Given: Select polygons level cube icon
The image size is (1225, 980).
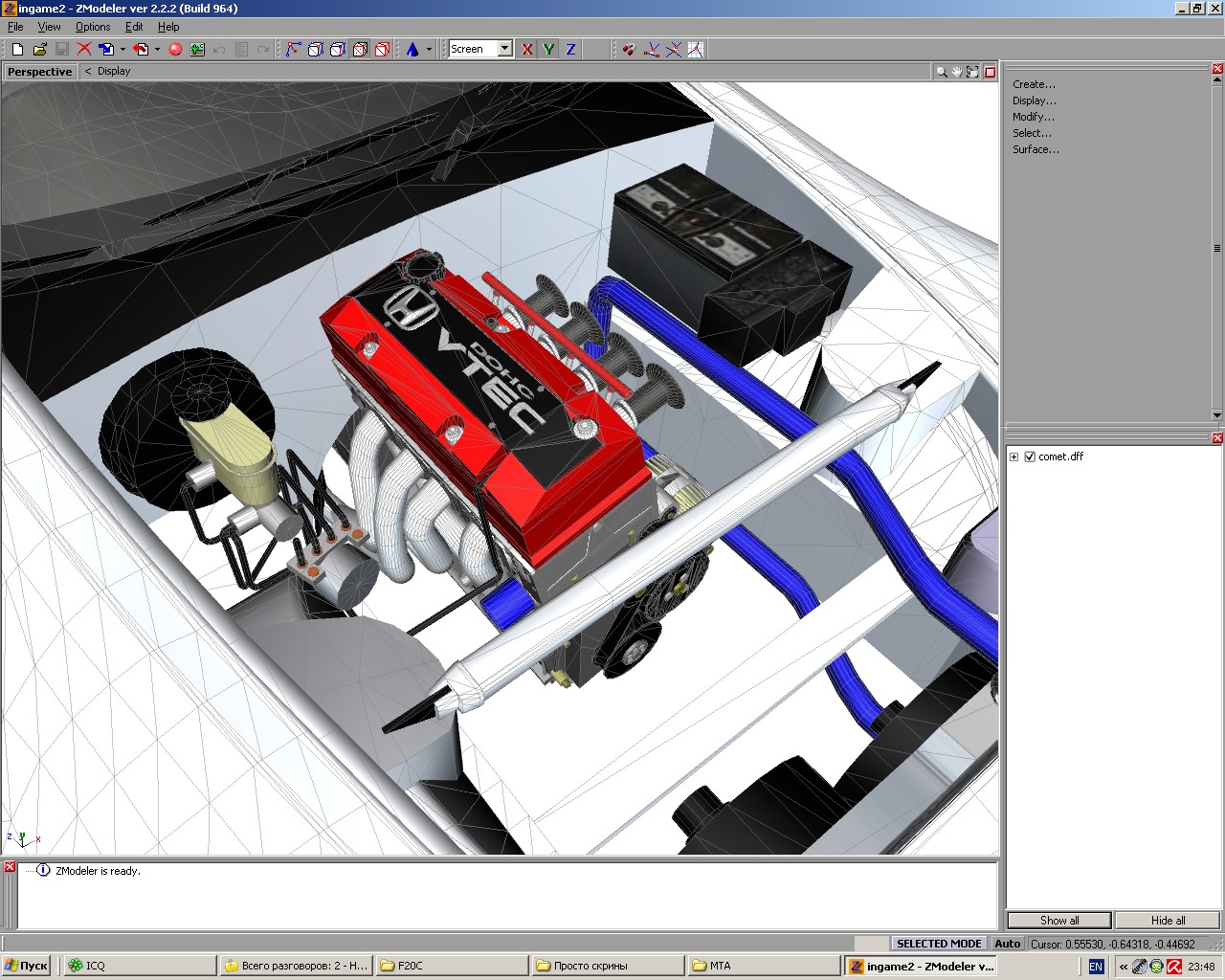Looking at the screenshot, I should pos(337,49).
